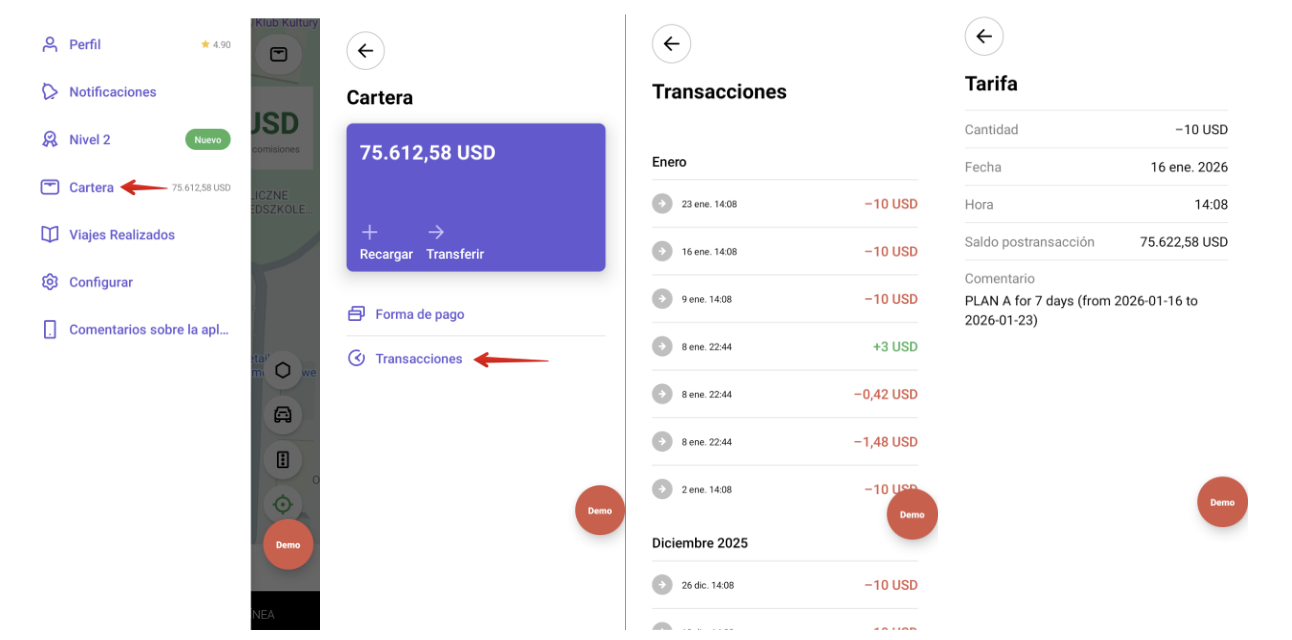Image resolution: width=1292 pixels, height=640 pixels.
Task: Open the +3 USD transaction row
Action: pyautogui.click(x=784, y=347)
